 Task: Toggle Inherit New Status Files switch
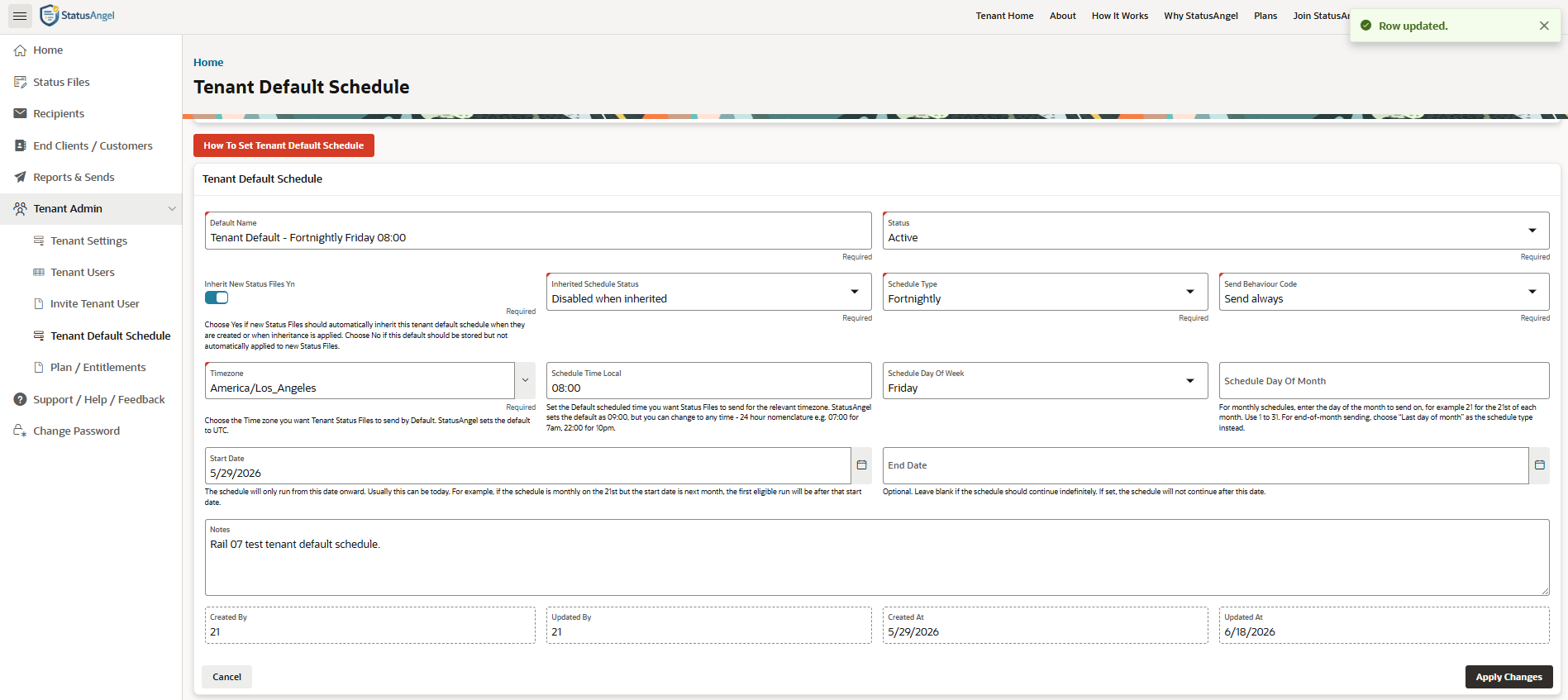point(217,298)
